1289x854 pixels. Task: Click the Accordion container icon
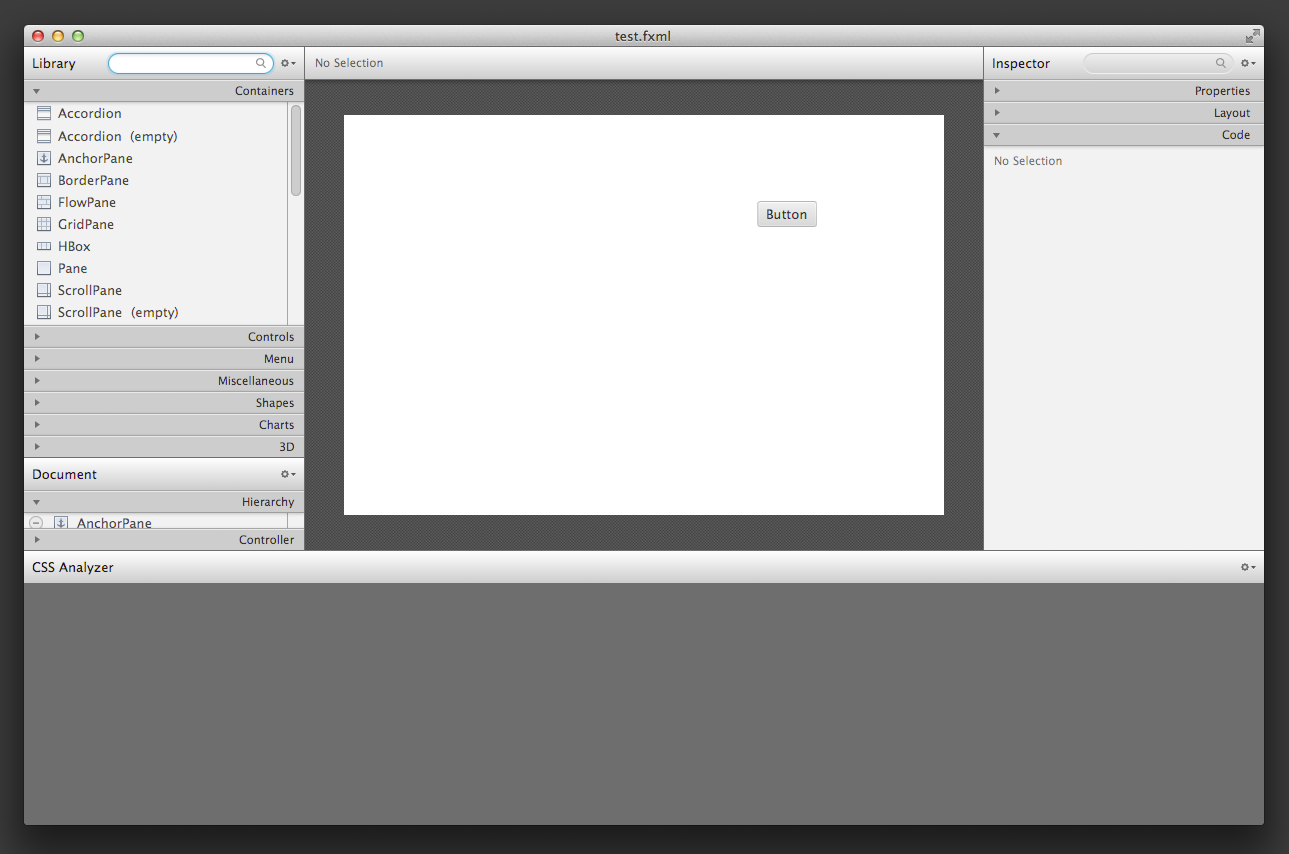coord(44,114)
